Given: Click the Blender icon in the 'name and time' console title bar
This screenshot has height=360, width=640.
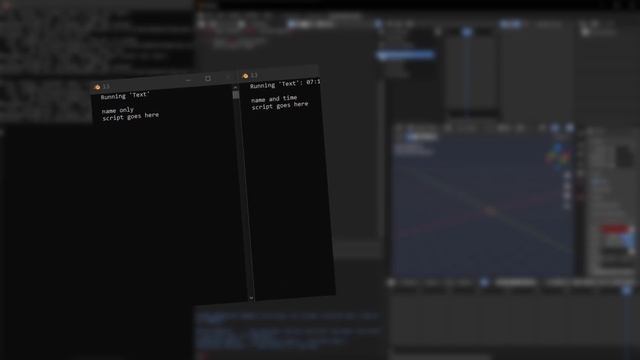Looking at the screenshot, I should (245, 76).
